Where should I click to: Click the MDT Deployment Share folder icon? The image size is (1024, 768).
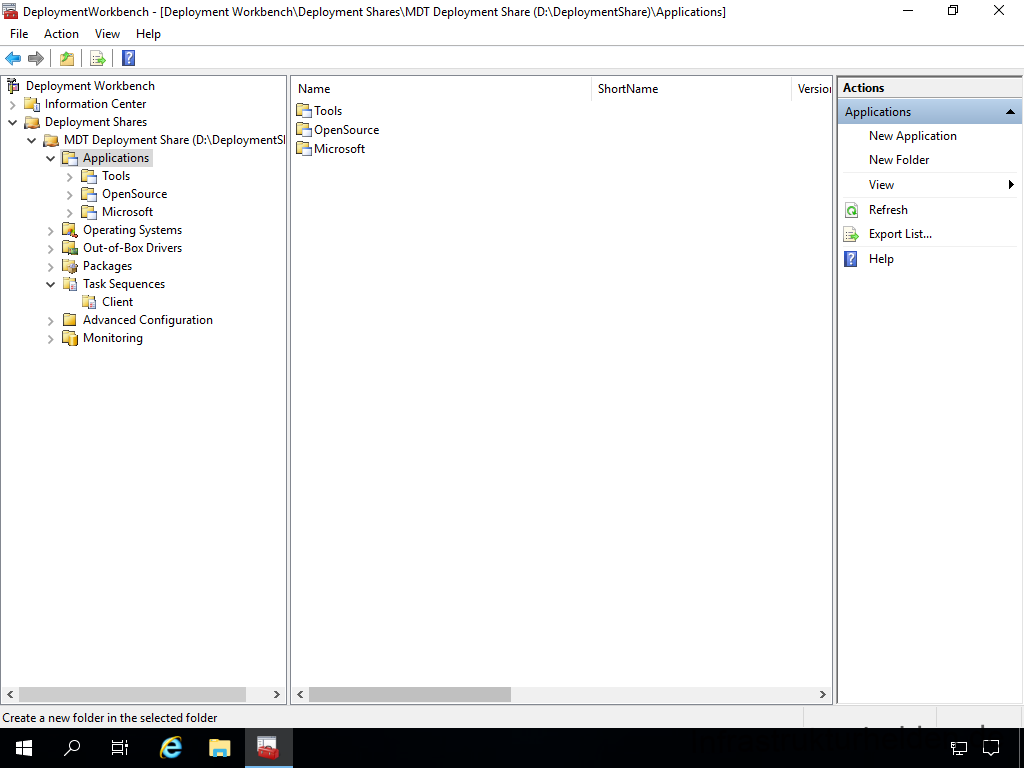[x=51, y=140]
